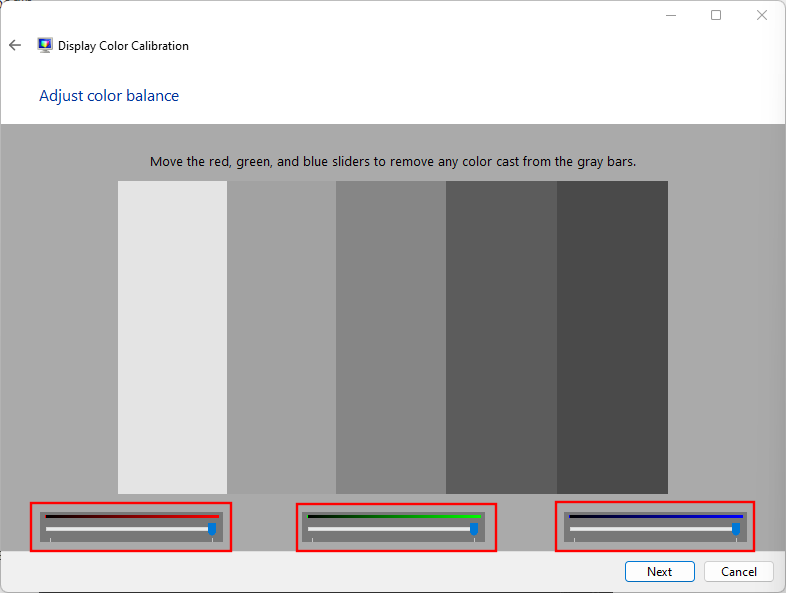
Task: Go back using the back arrow
Action: (x=15, y=46)
